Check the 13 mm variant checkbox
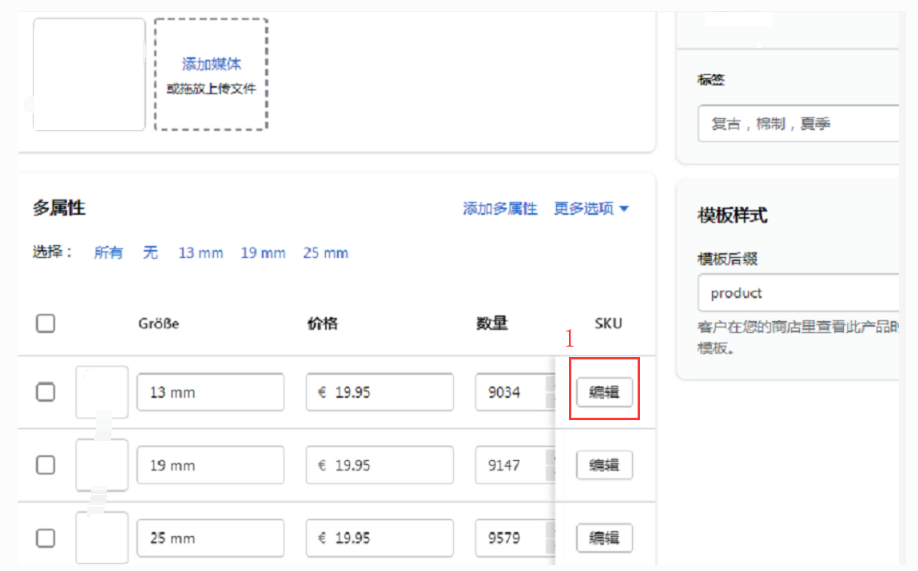The height and width of the screenshot is (571, 918). point(46,392)
